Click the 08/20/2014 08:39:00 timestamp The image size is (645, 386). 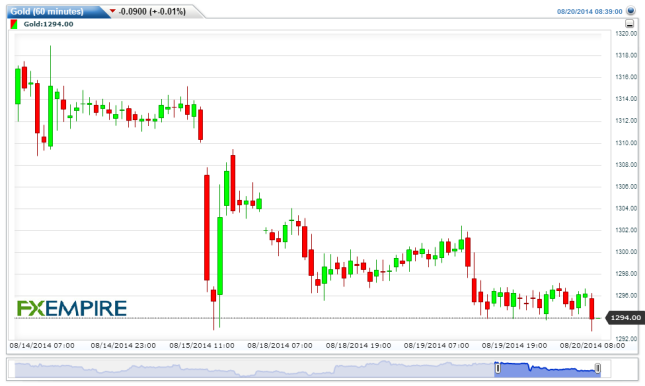589,12
